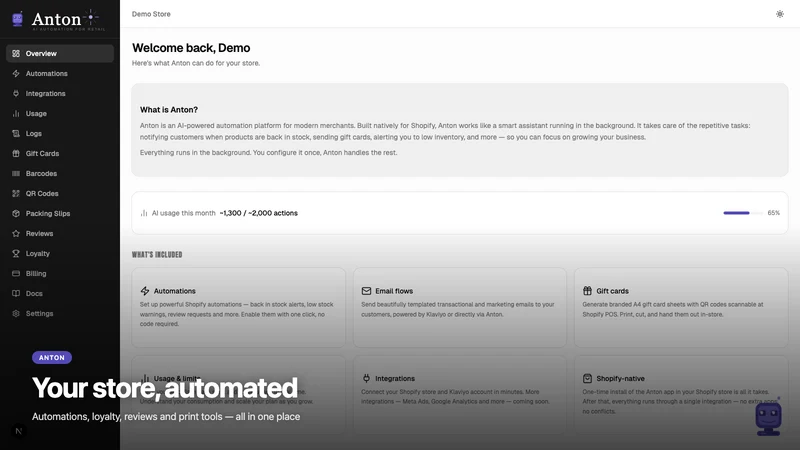The image size is (800, 450).
Task: Click the ~1,300 / ~2,000 actions text
Action: (x=259, y=213)
